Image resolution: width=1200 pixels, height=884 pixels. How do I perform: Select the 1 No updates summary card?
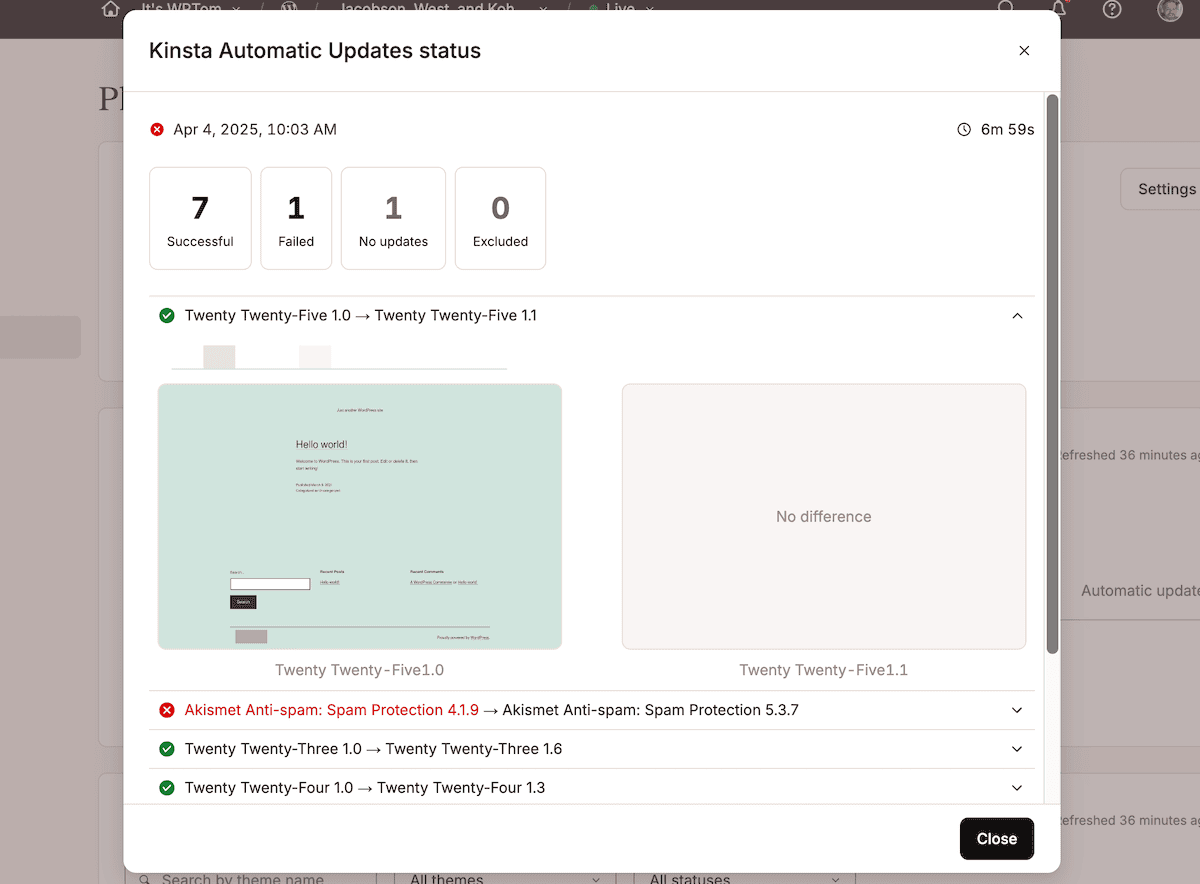click(393, 218)
